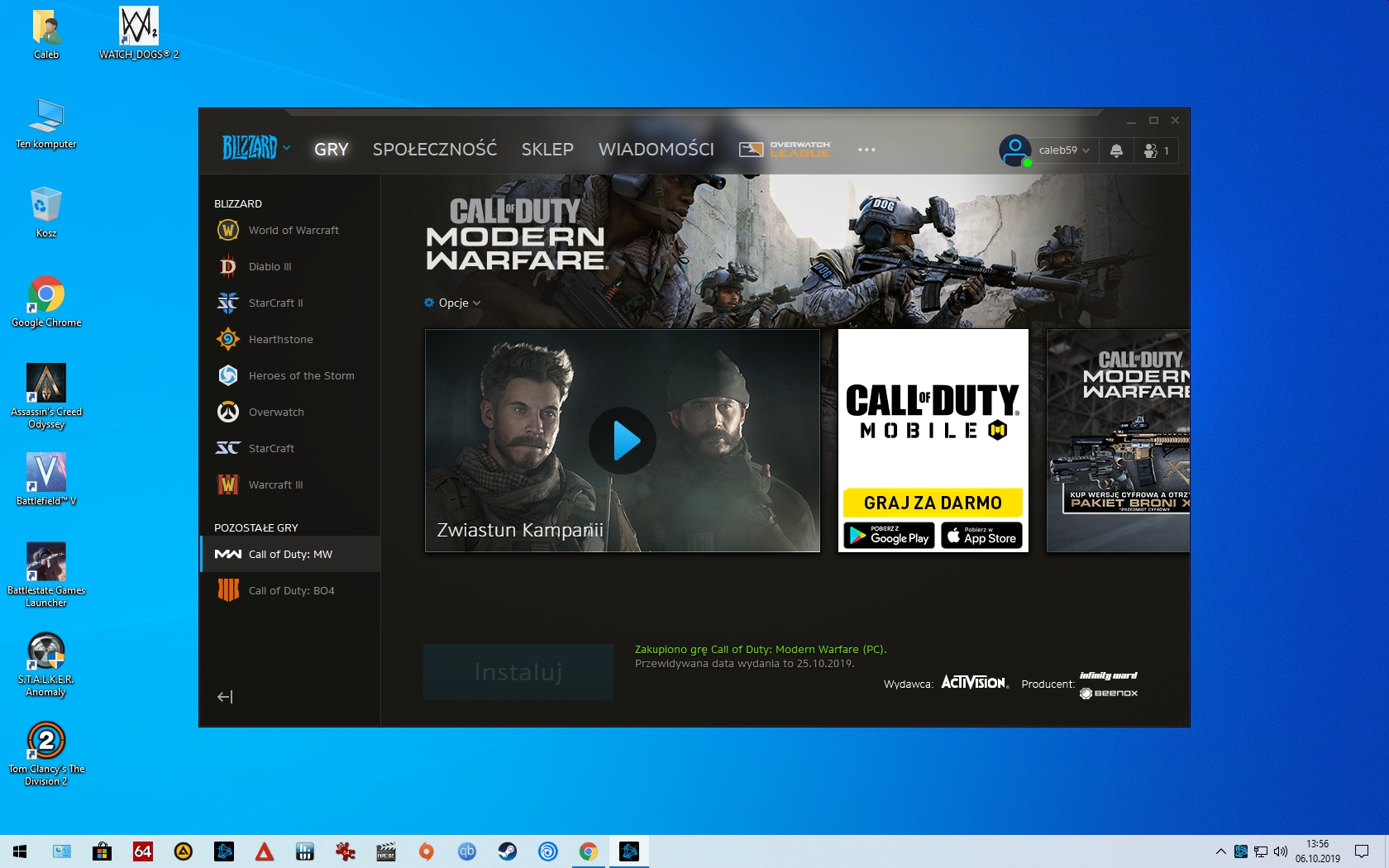Select Google Chrome desktop shortcut

[x=46, y=303]
